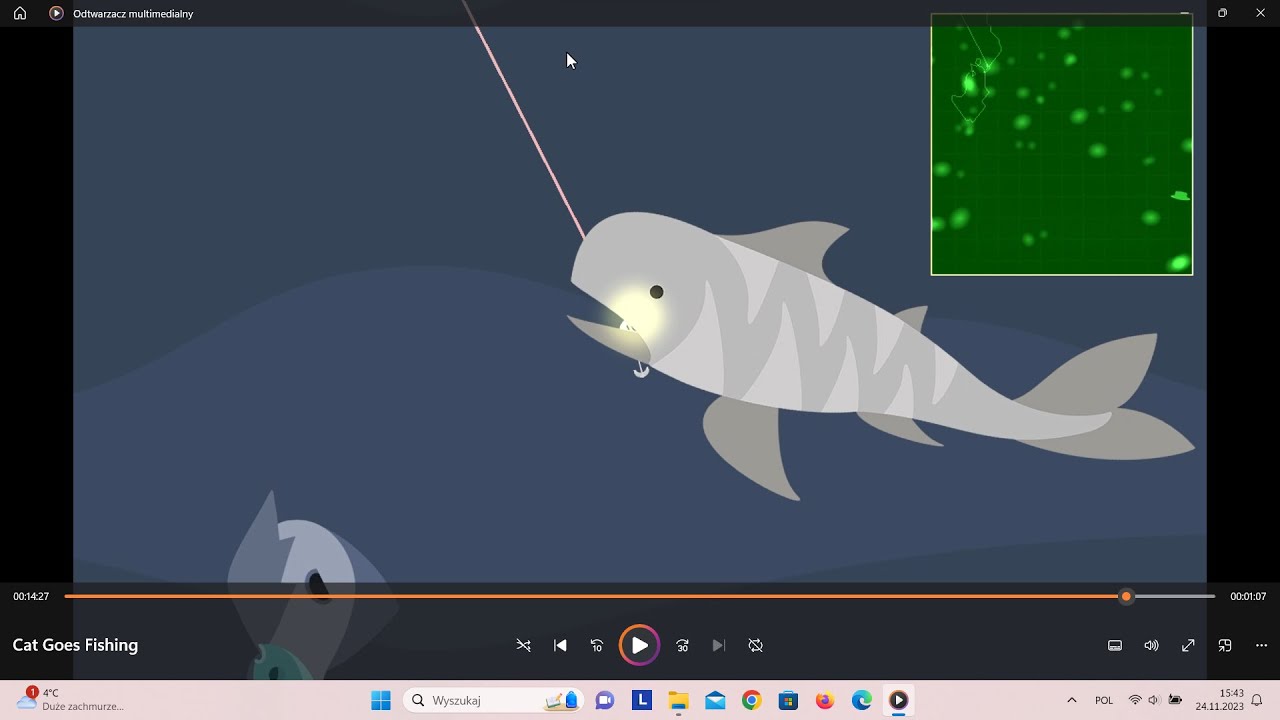Open the Wi-Fi network settings icon
Image resolution: width=1280 pixels, height=720 pixels.
[1135, 700]
